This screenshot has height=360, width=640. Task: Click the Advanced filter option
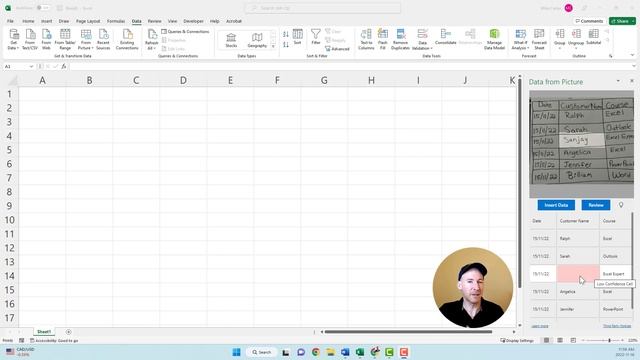click(x=337, y=49)
